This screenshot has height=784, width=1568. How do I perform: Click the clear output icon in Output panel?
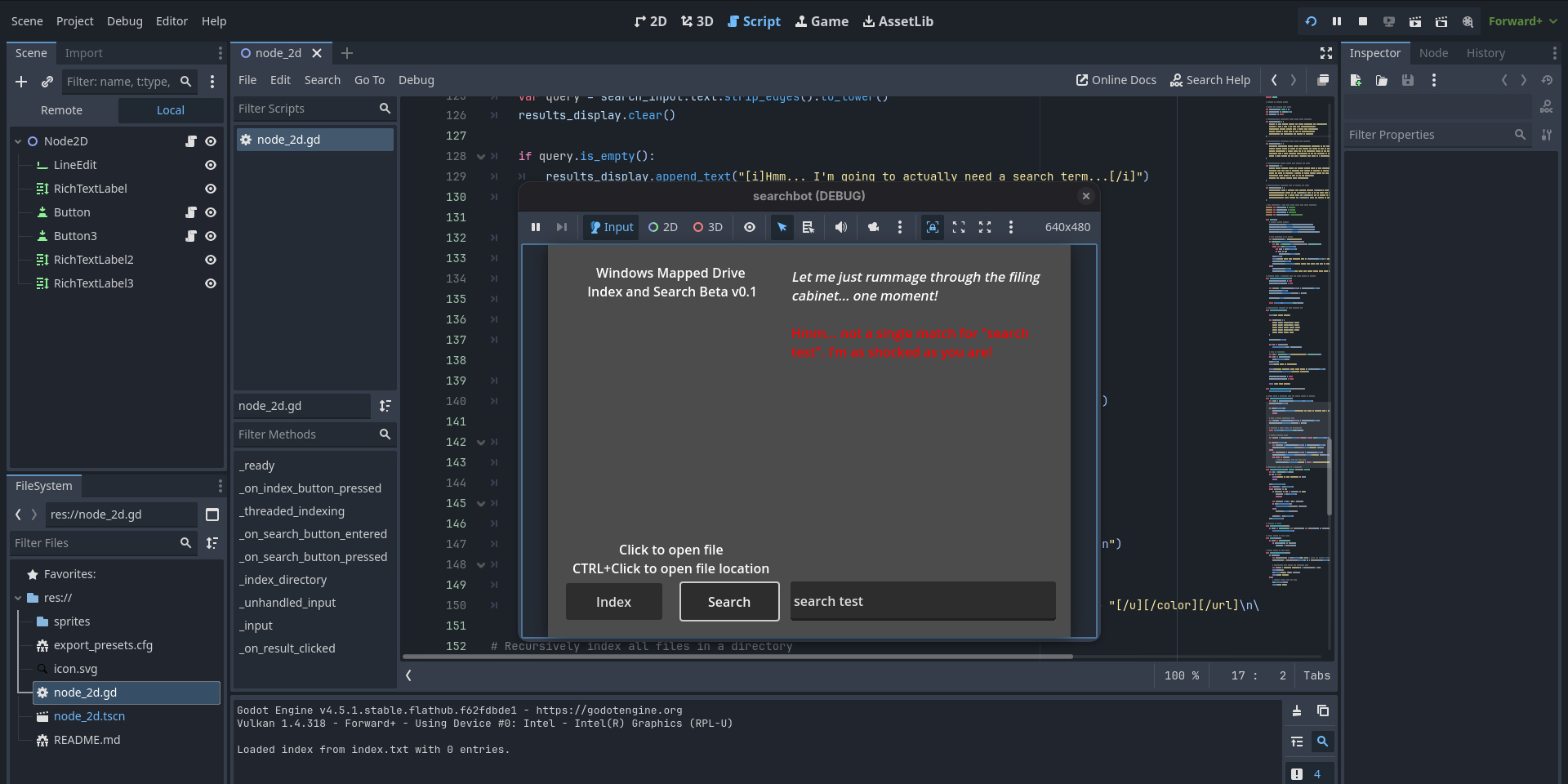(1297, 710)
